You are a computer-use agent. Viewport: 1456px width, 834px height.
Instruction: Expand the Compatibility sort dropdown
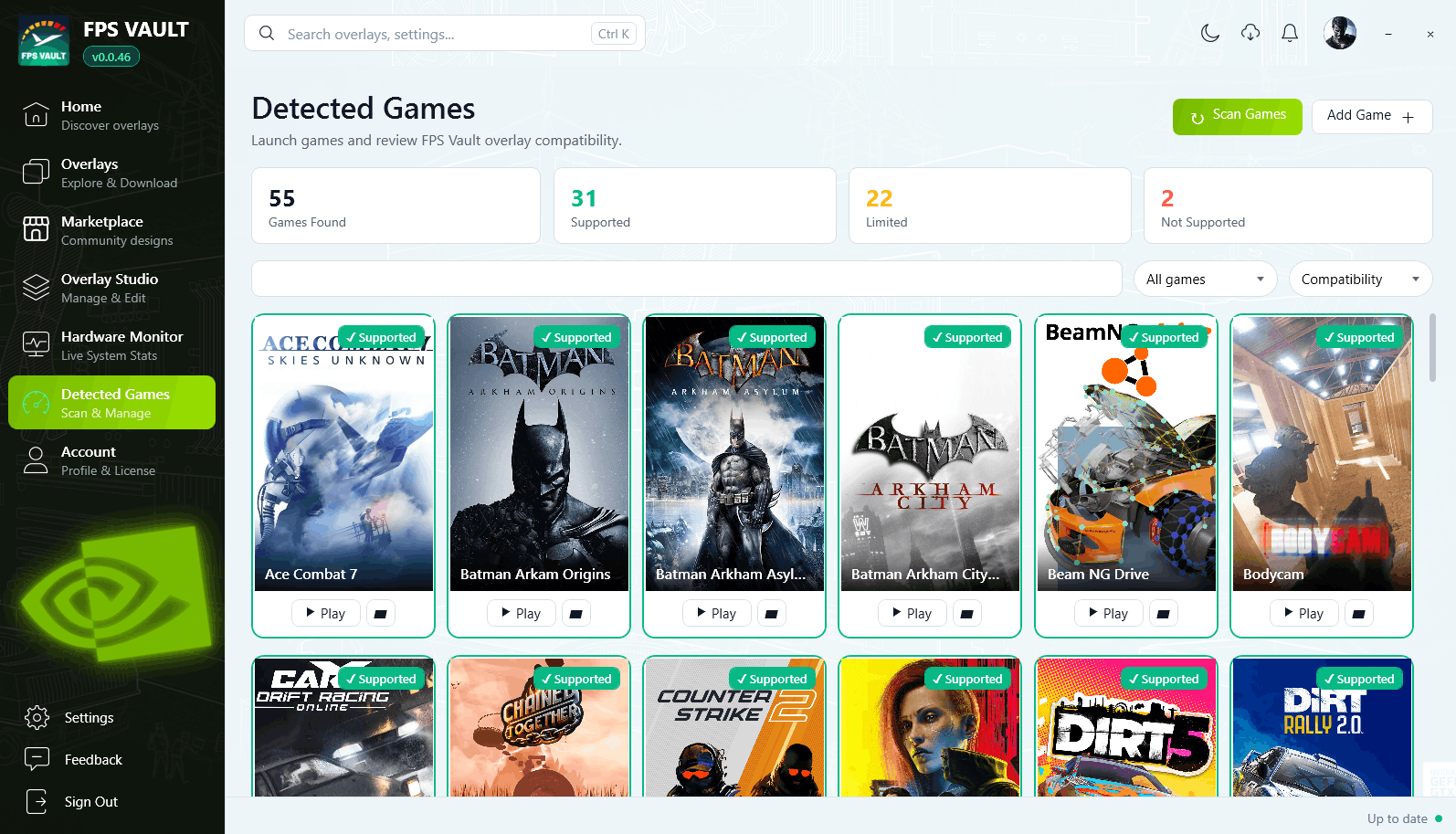(1360, 280)
